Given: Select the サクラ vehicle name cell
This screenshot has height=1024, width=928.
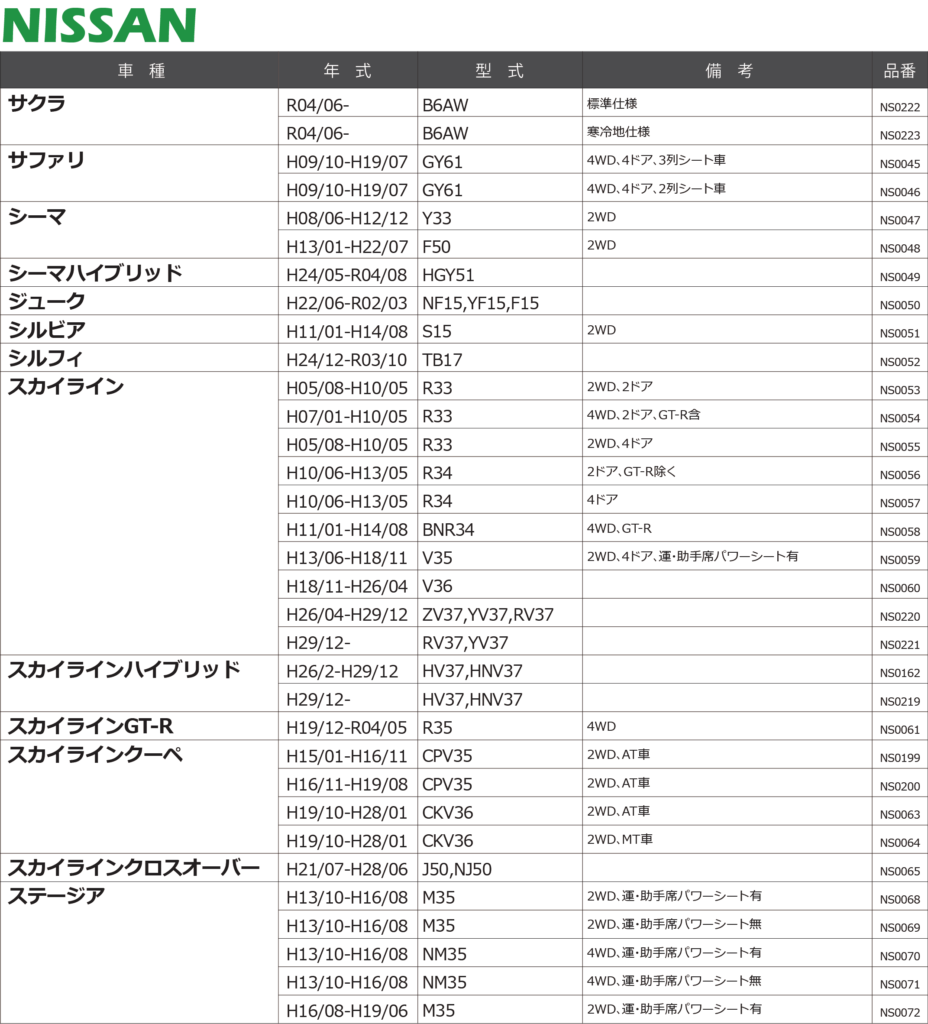Looking at the screenshot, I should 43,103.
